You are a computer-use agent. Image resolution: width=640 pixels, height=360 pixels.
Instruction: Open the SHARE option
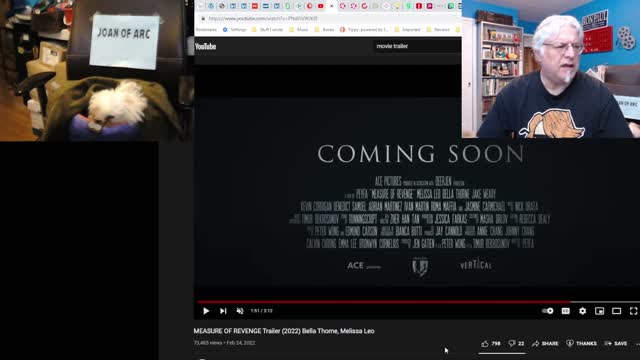(545, 344)
